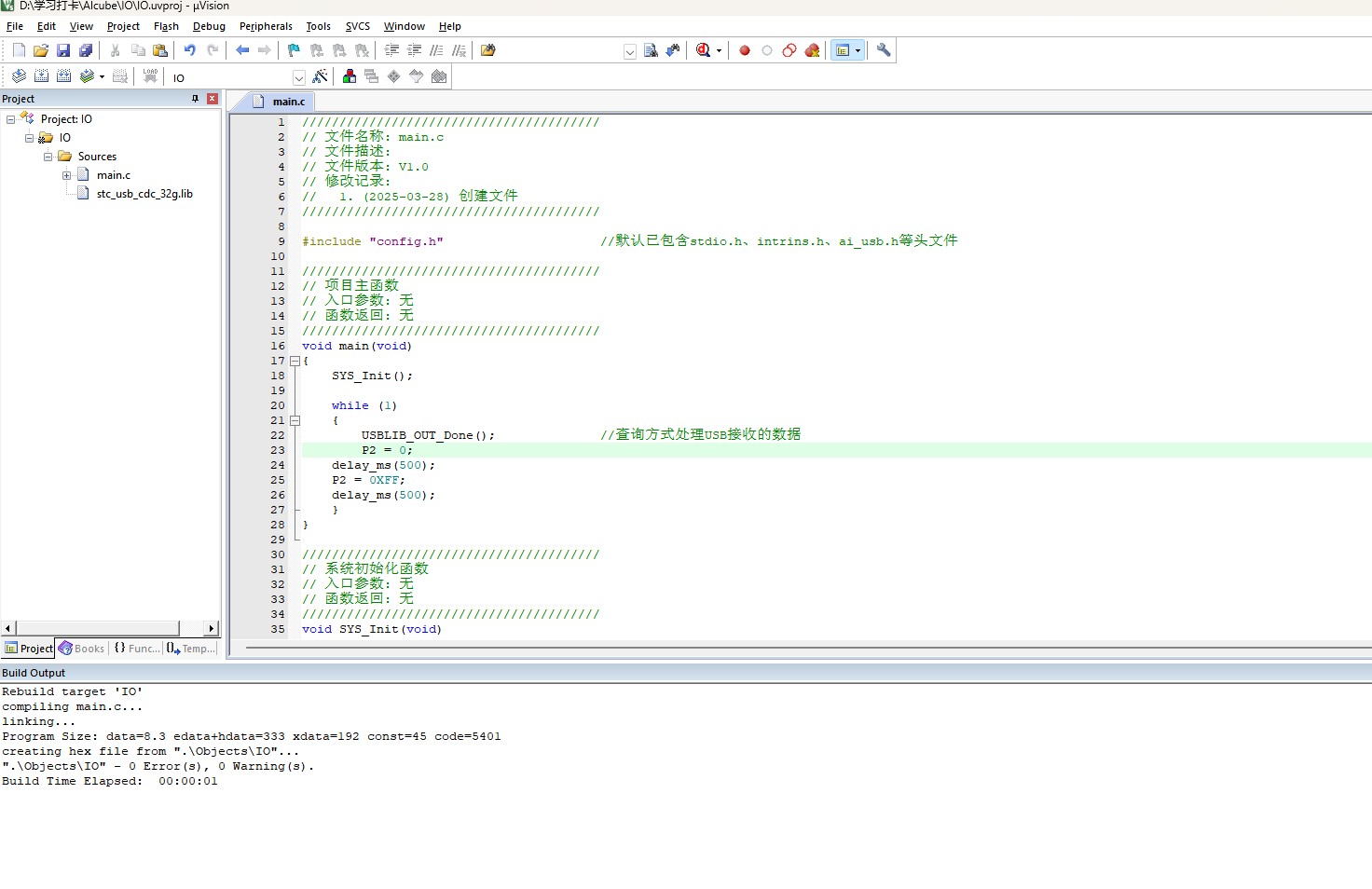Viewport: 1372px width, 889px height.
Task: Open the batch build dropdown arrow
Action: pyautogui.click(x=102, y=76)
